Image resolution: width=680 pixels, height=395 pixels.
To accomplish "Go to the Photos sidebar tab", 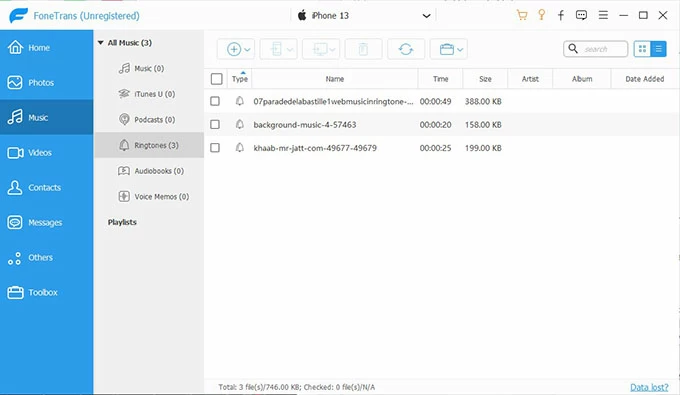I will pos(46,82).
